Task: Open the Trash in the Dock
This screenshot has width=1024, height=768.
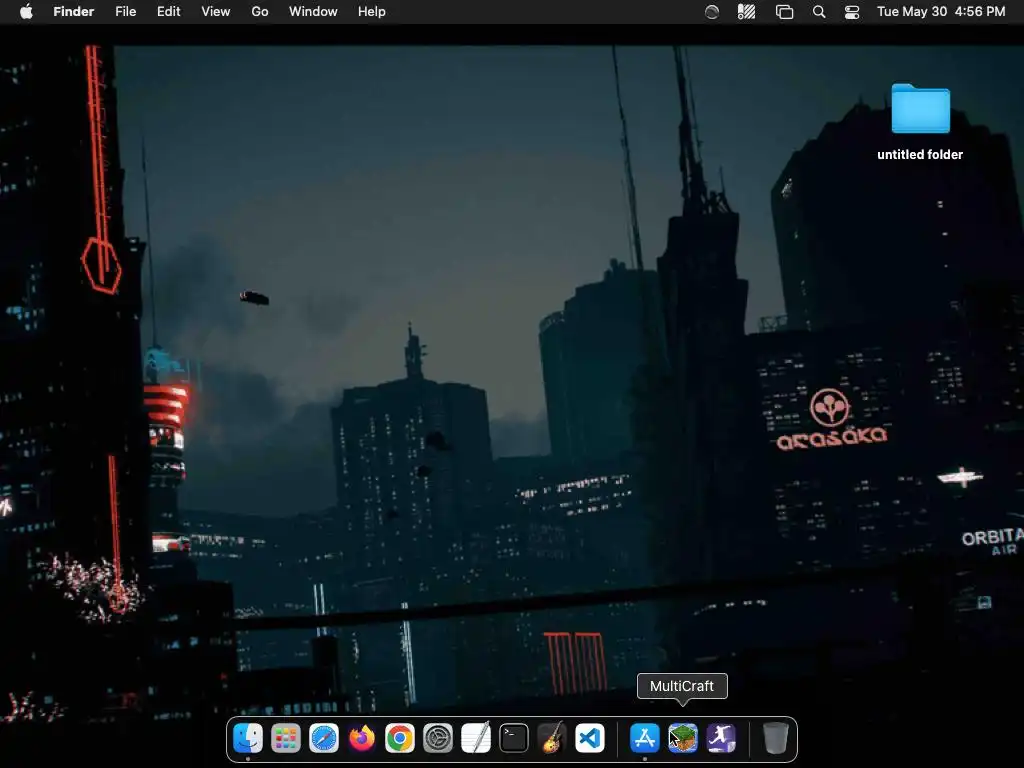Action: click(775, 739)
